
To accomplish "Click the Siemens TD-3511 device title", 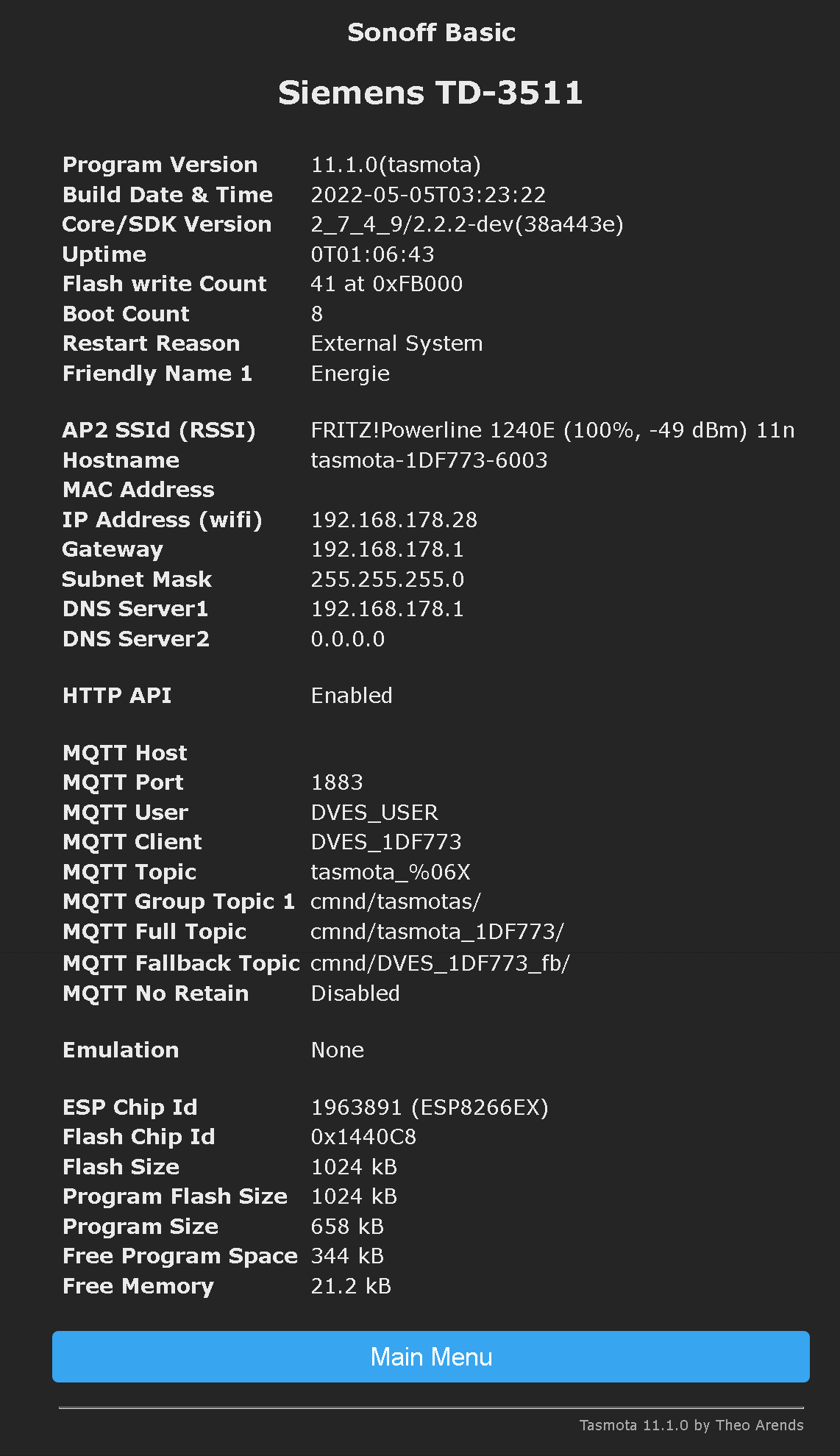I will pos(430,93).
